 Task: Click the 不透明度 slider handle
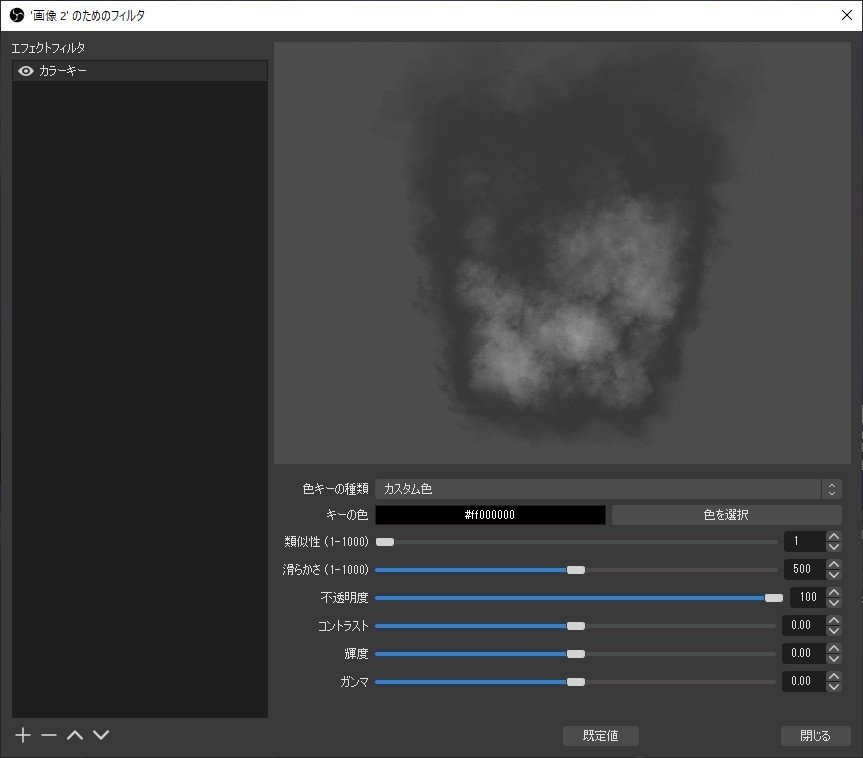[x=774, y=598]
